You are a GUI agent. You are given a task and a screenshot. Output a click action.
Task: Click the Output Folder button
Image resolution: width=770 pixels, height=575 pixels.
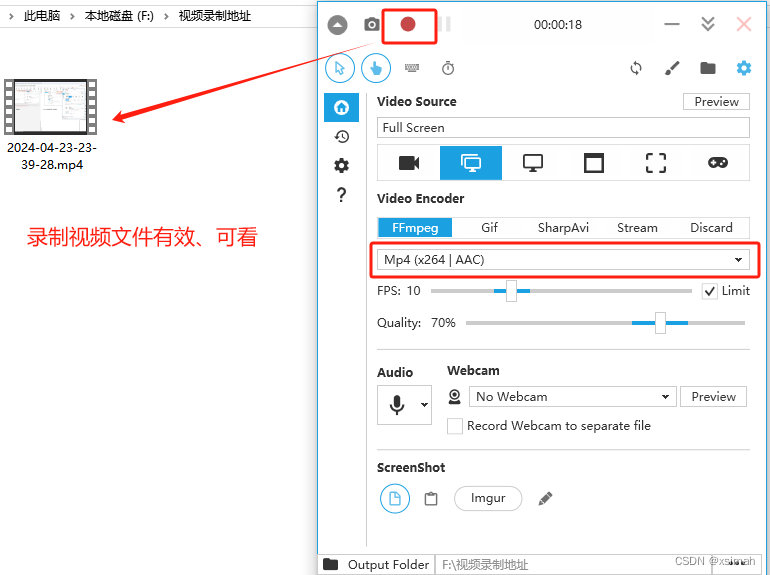coord(376,565)
